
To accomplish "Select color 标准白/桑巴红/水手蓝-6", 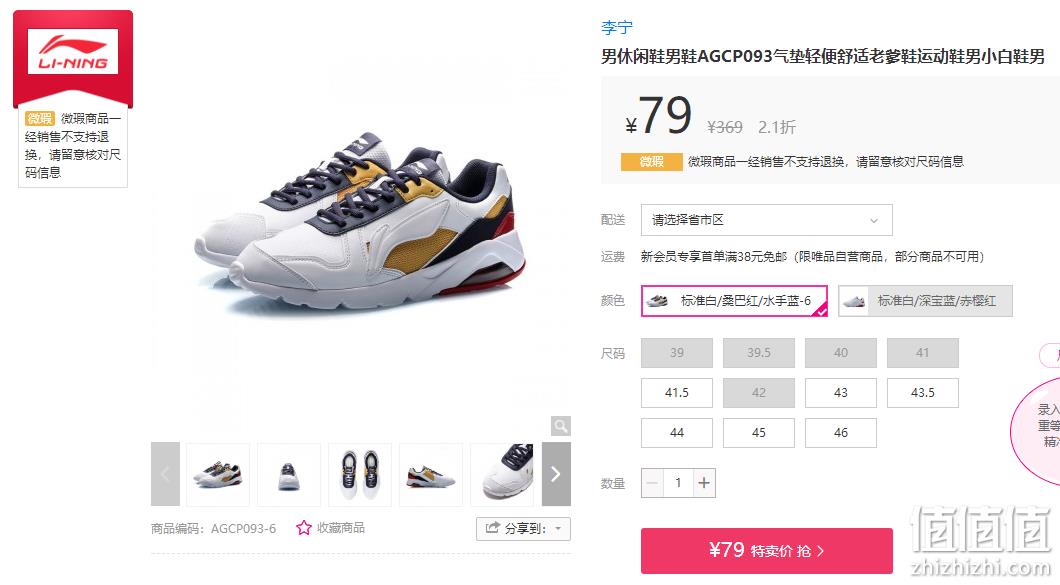I will click(x=734, y=301).
